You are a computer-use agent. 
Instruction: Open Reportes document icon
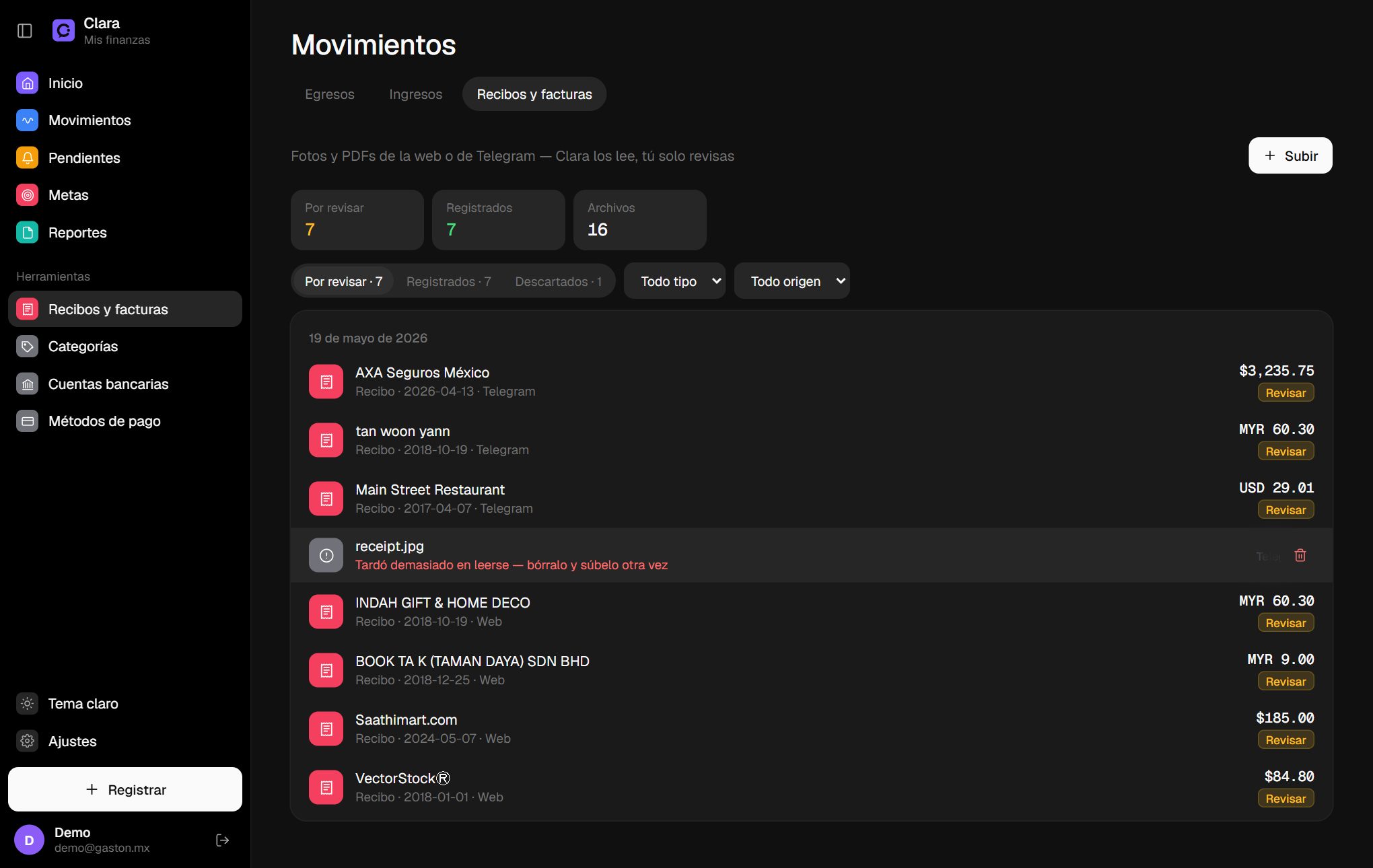[28, 233]
